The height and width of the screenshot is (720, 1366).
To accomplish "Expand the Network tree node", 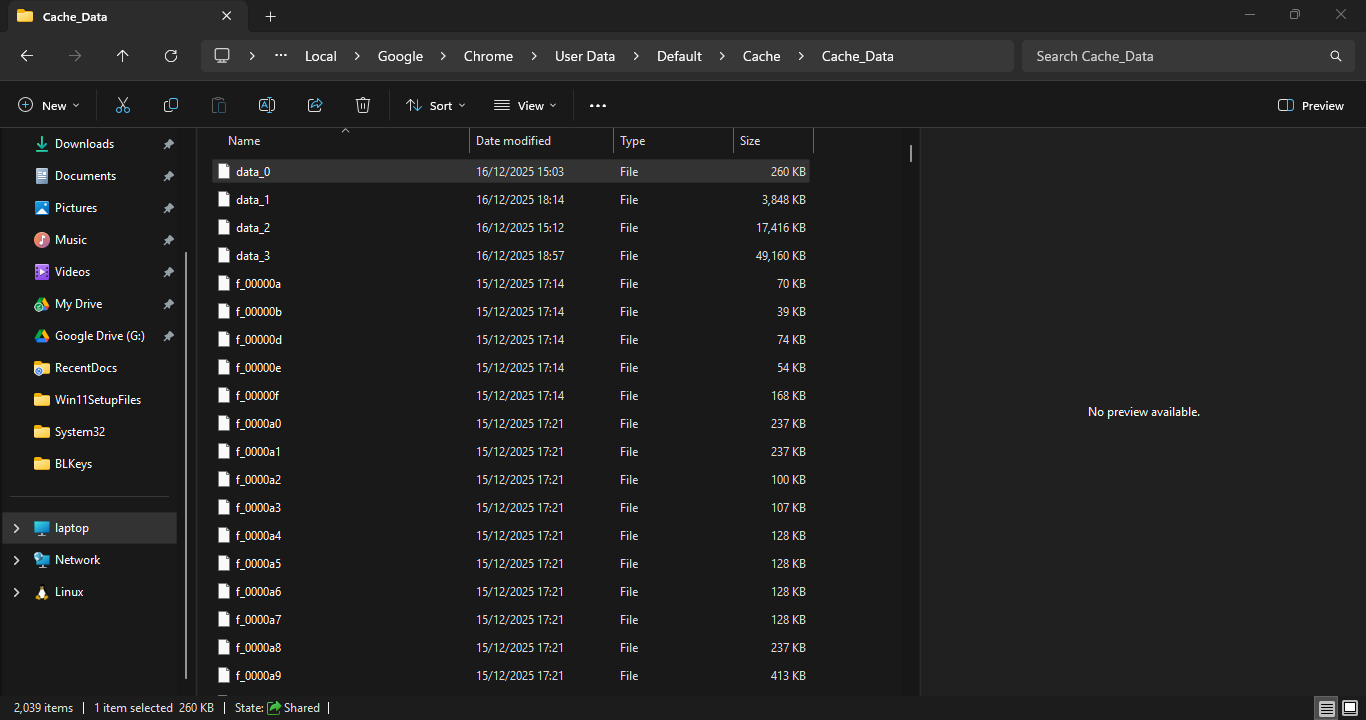I will pos(16,560).
